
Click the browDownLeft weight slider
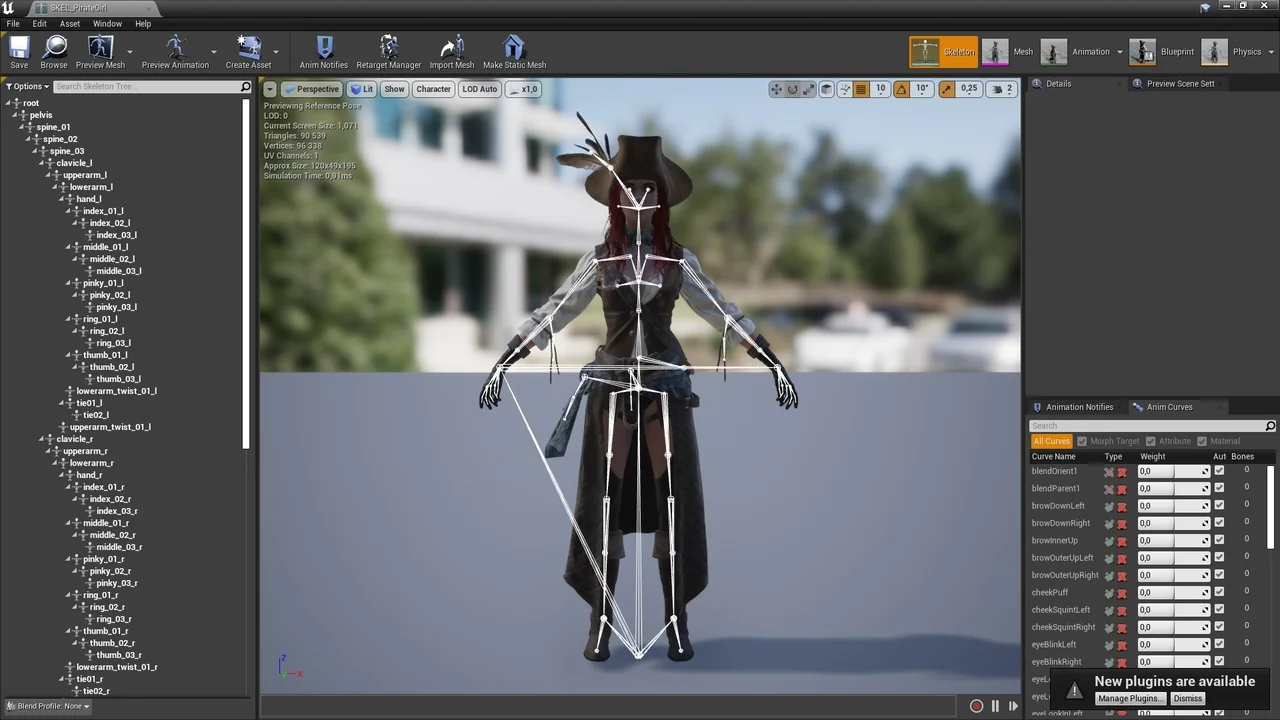(x=1172, y=506)
